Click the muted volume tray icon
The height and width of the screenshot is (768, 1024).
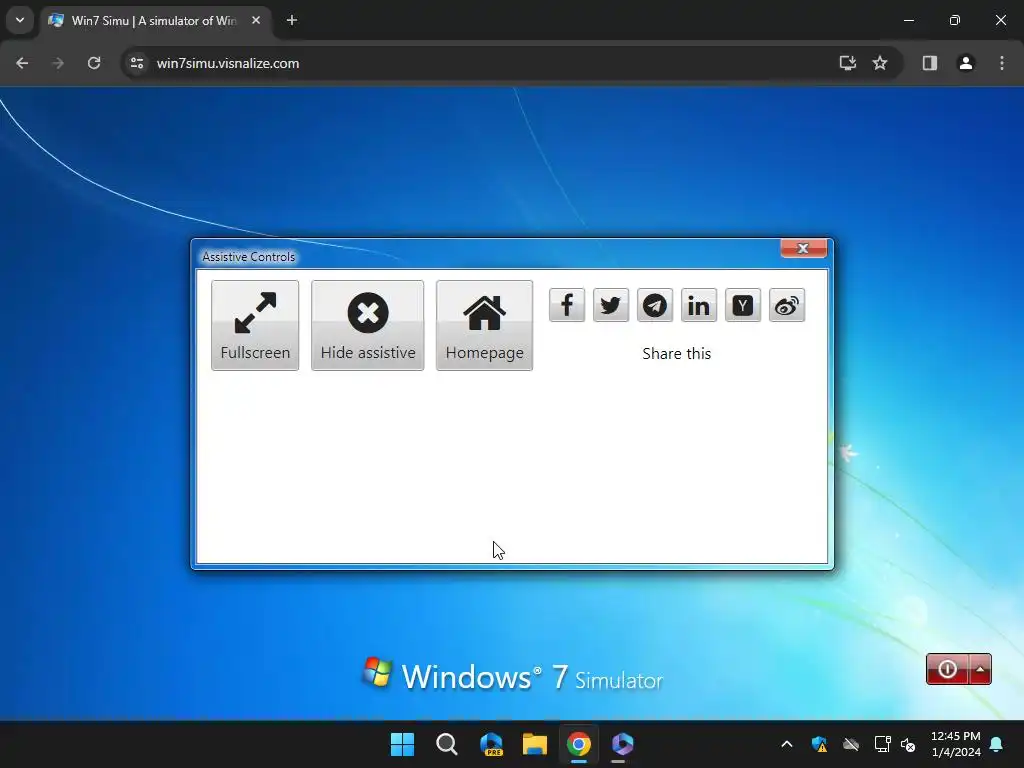[908, 744]
